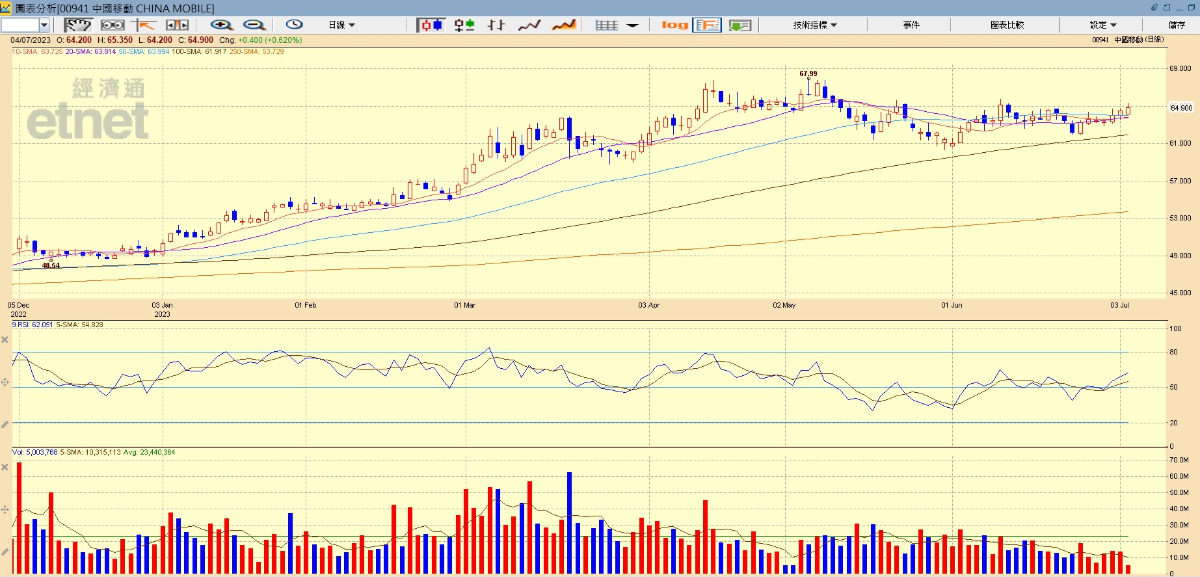Open the 設定 settings menu
This screenshot has width=1200, height=577.
1103,24
